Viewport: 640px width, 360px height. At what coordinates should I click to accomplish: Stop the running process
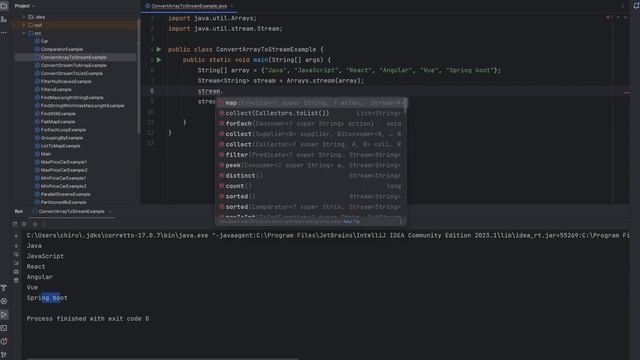click(24, 224)
